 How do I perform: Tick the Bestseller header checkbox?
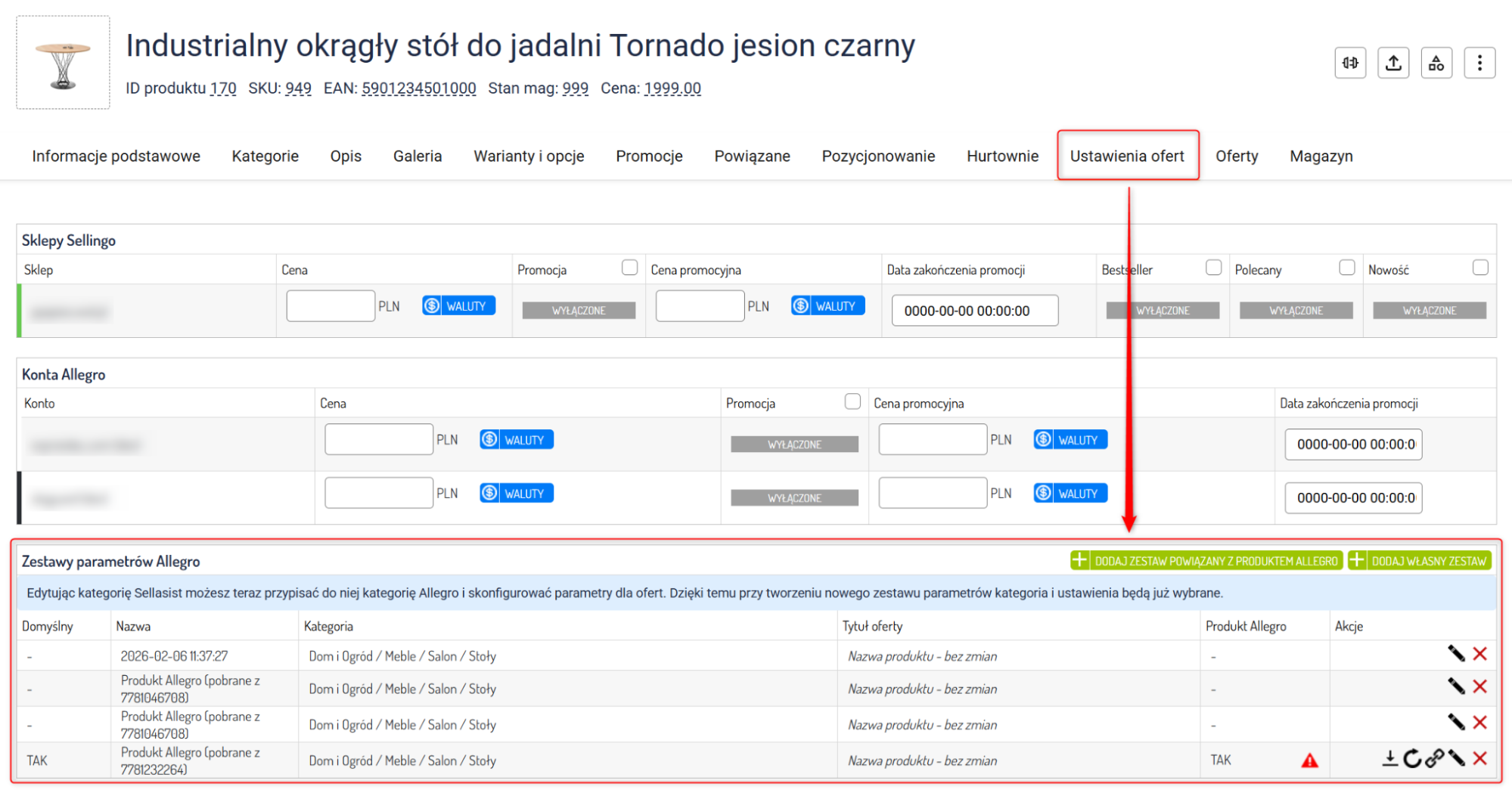pos(1213,268)
